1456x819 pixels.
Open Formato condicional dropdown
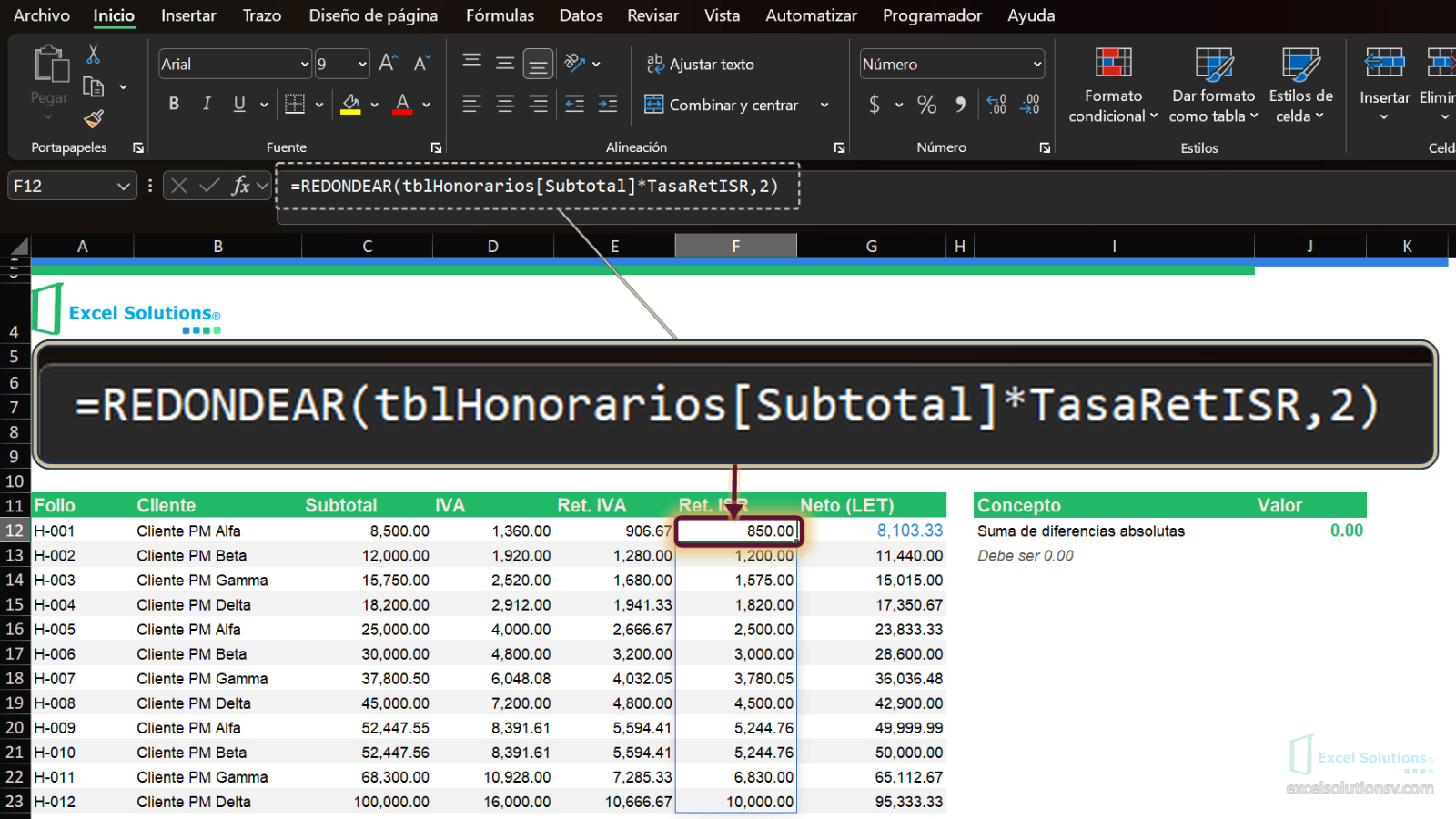click(x=1113, y=86)
